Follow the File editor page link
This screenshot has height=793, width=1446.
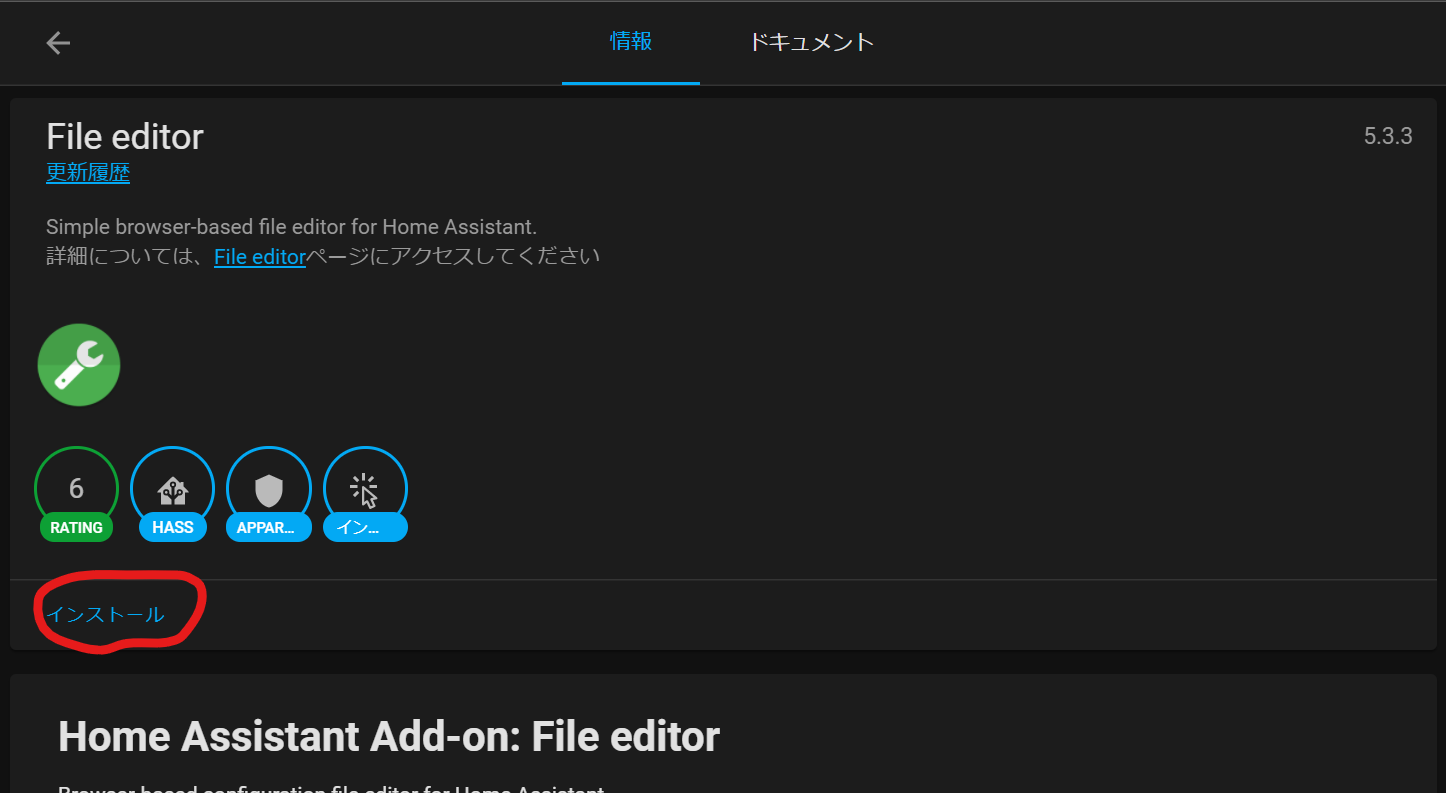[259, 257]
